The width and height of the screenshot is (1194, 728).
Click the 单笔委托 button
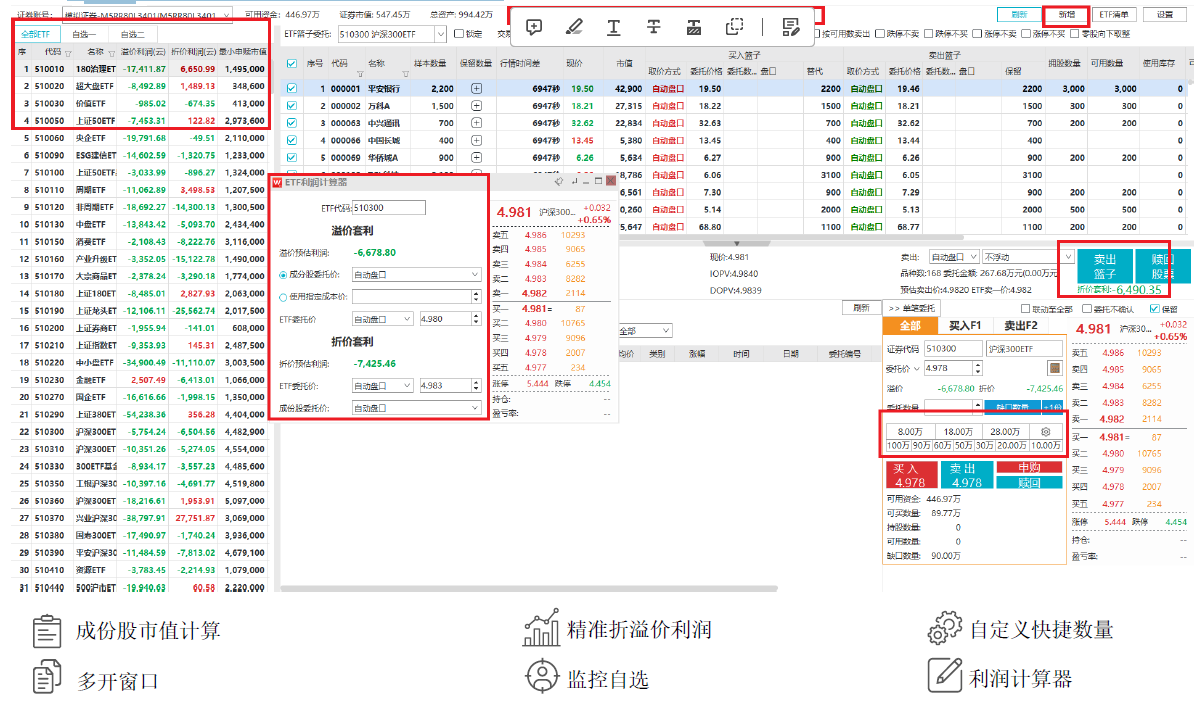(x=911, y=308)
